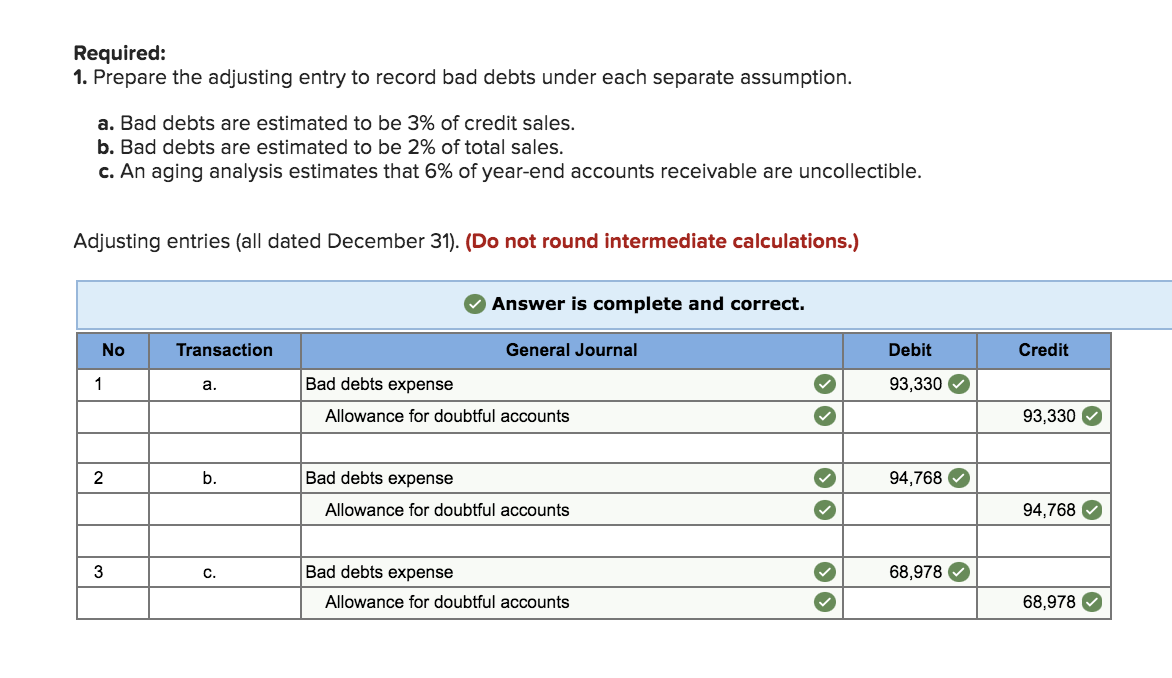Click the checkmark beside 68,978 debit amount
The height and width of the screenshot is (678, 1172).
click(x=959, y=572)
